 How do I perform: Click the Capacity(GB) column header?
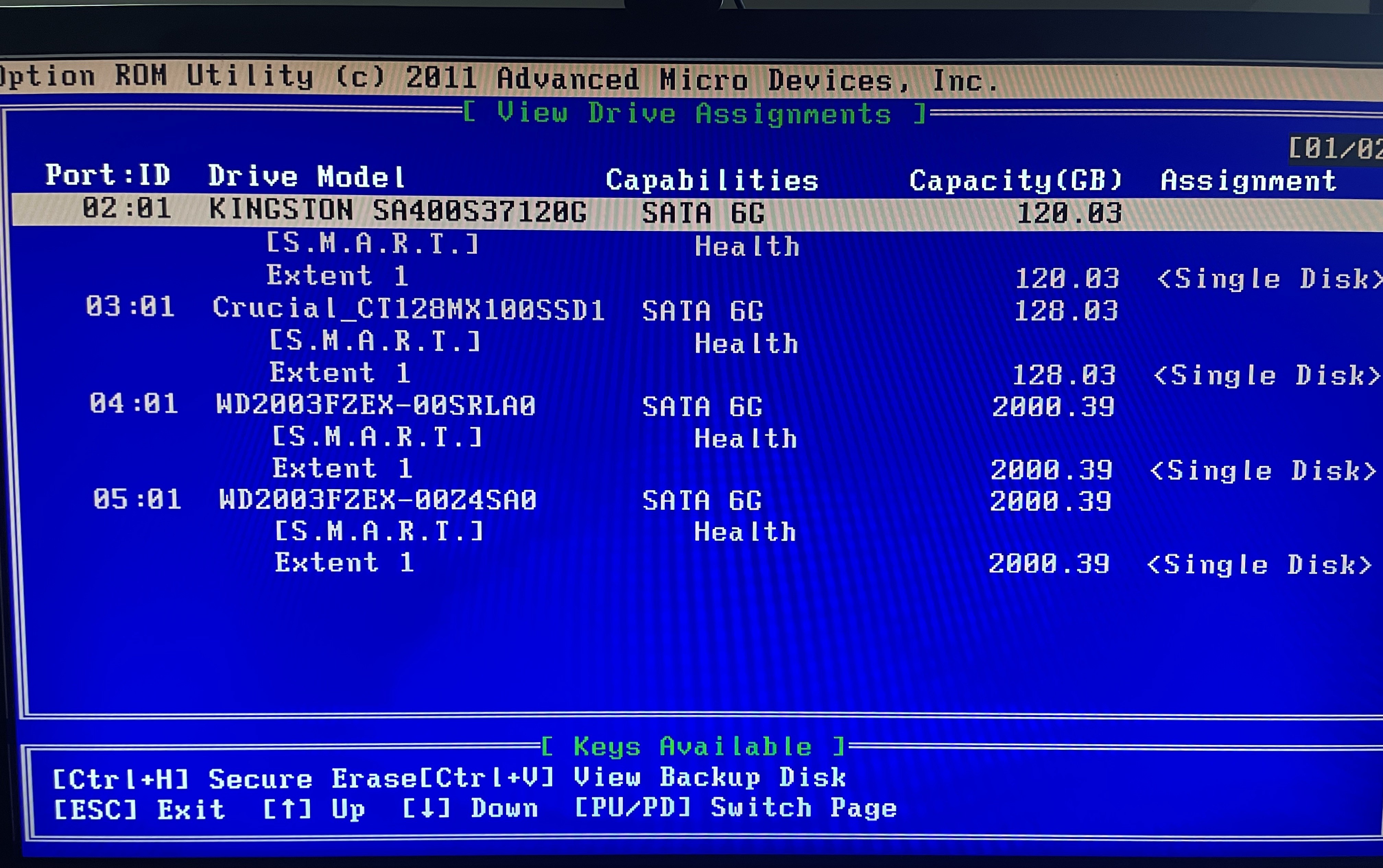[1015, 181]
